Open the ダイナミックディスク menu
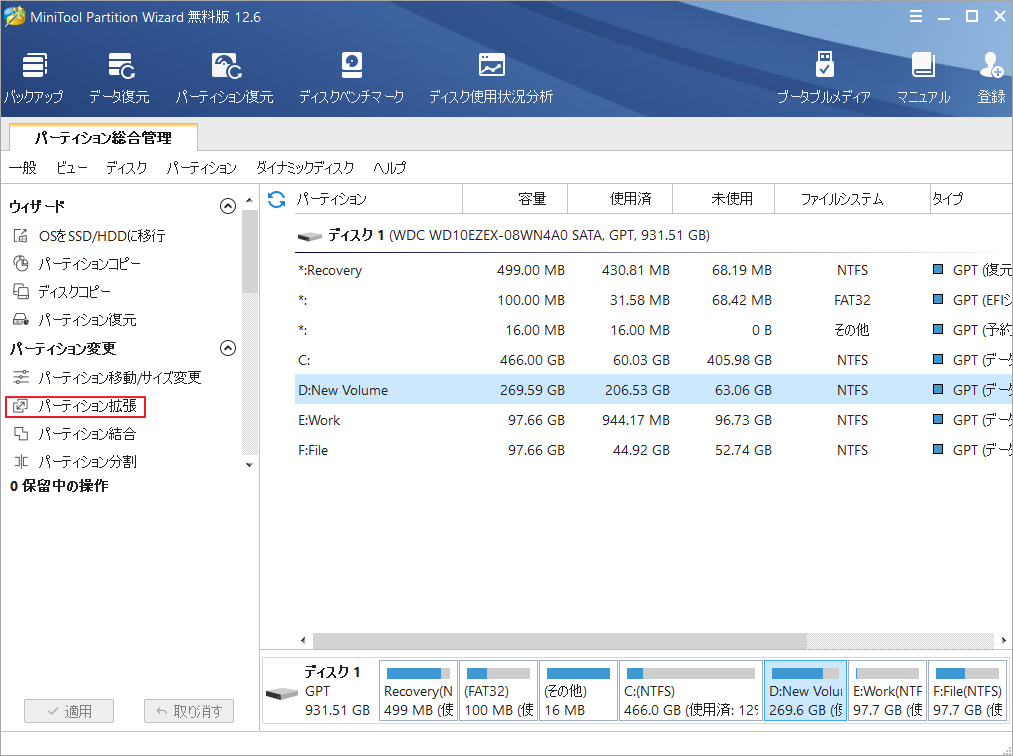This screenshot has height=756, width=1013. 305,168
